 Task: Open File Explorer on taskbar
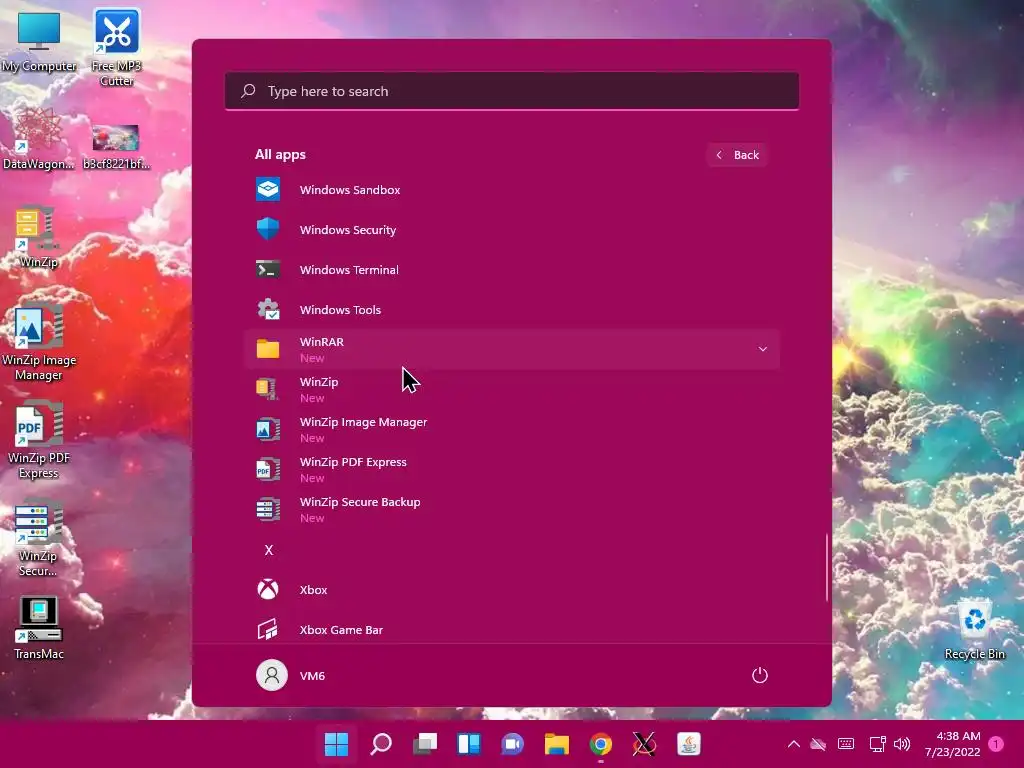coord(556,744)
